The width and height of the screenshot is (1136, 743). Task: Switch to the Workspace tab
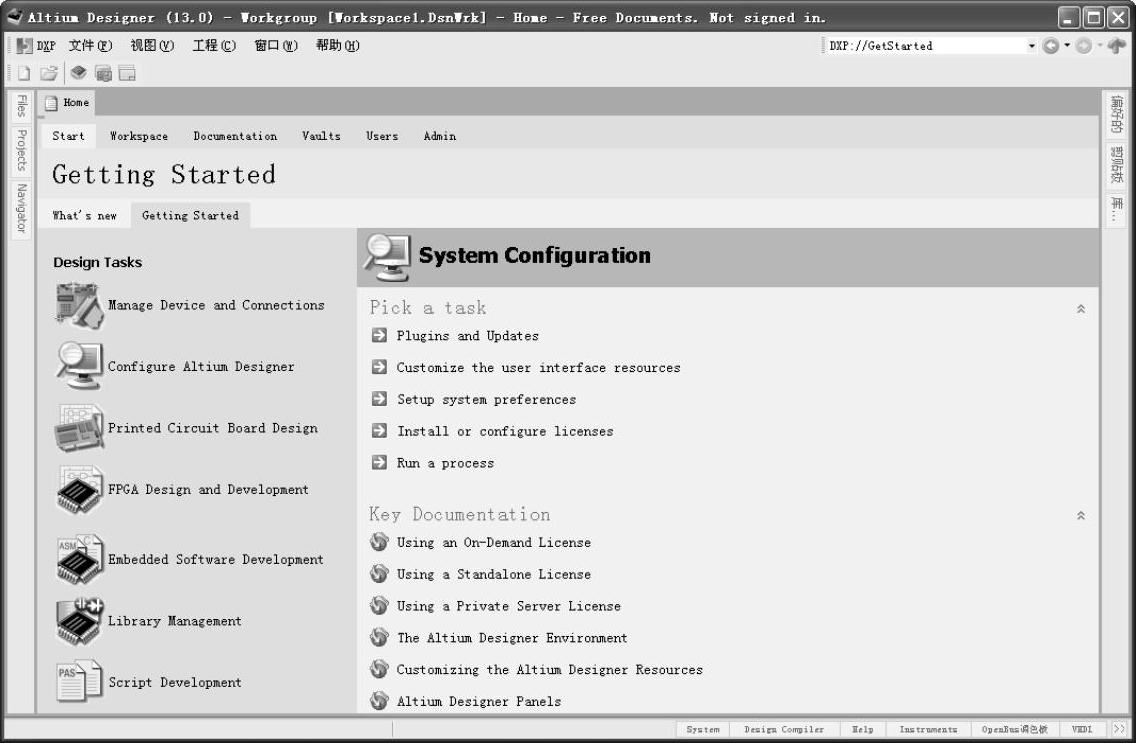pyautogui.click(x=138, y=136)
